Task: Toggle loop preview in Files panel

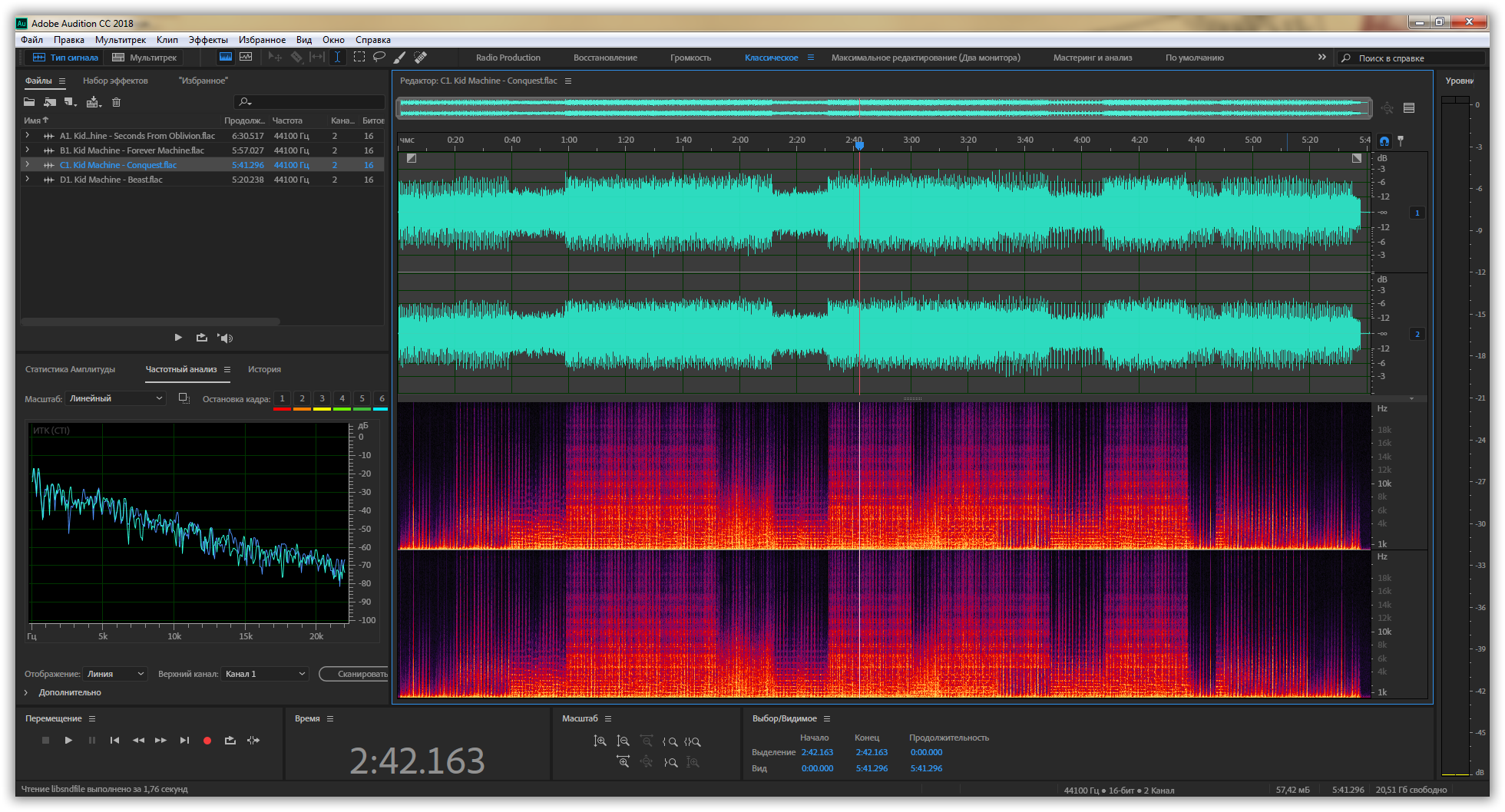Action: [201, 338]
